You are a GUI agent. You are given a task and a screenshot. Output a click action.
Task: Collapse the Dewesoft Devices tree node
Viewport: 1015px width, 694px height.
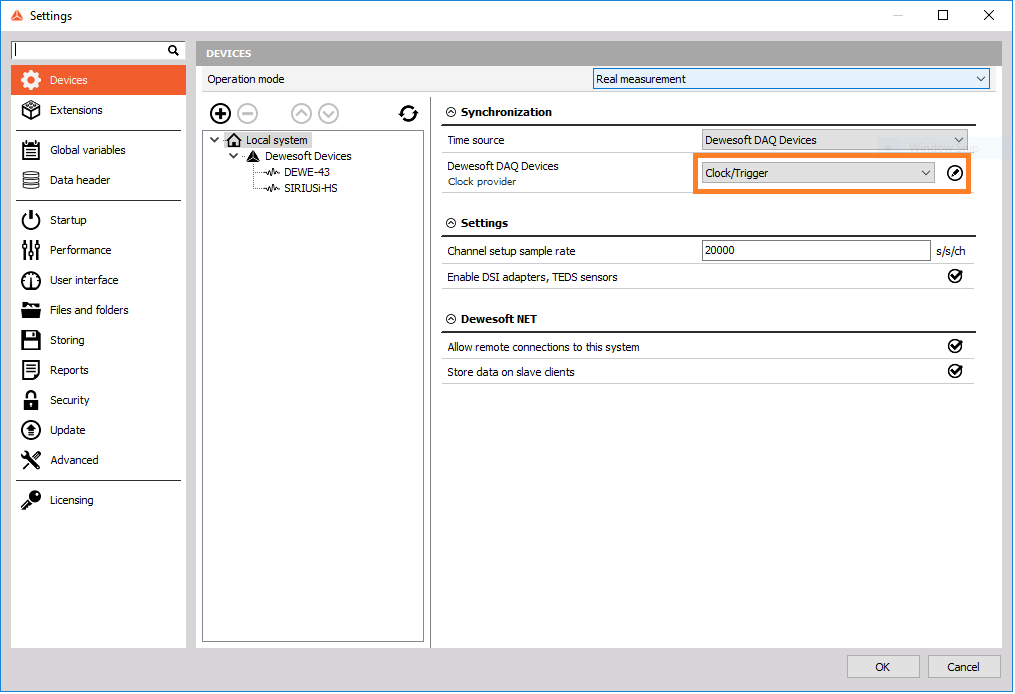[x=234, y=156]
